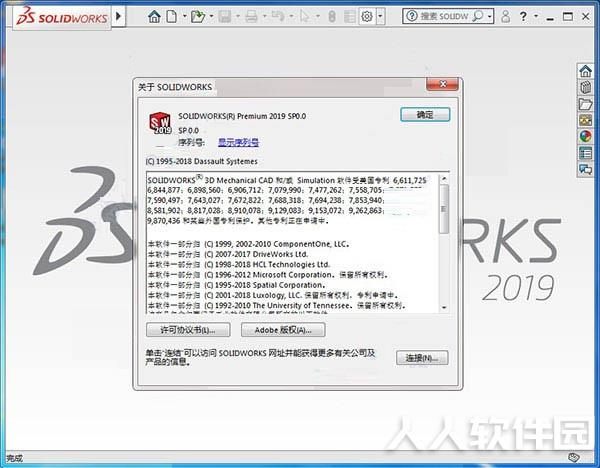The image size is (600, 468).
Task: Click the greyed Save disk icon
Action: click(225, 16)
